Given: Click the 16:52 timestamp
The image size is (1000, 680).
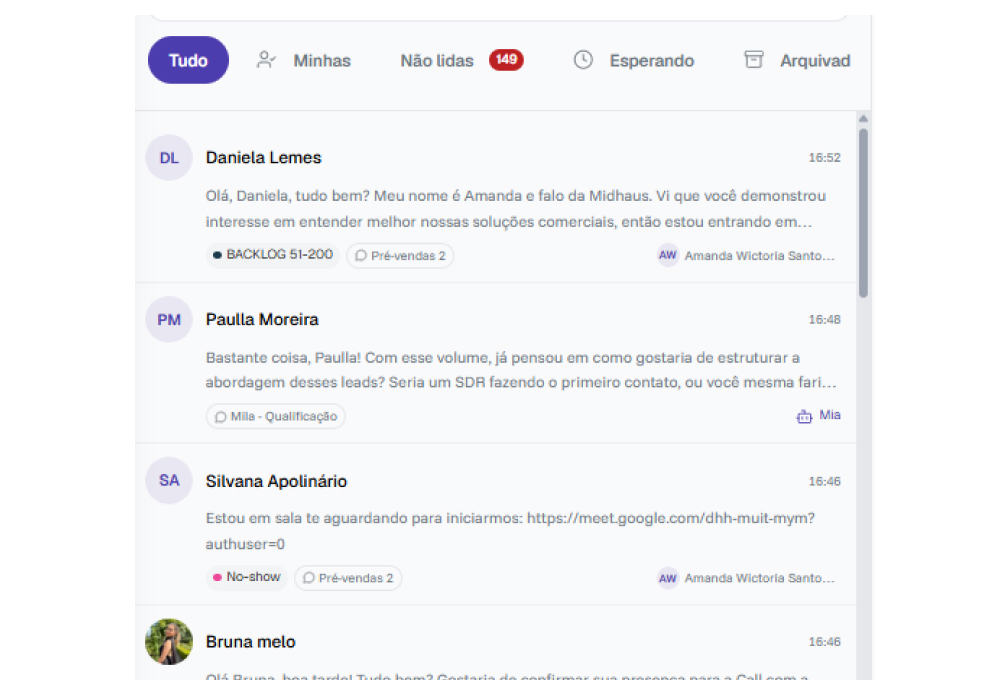Looking at the screenshot, I should tap(825, 158).
